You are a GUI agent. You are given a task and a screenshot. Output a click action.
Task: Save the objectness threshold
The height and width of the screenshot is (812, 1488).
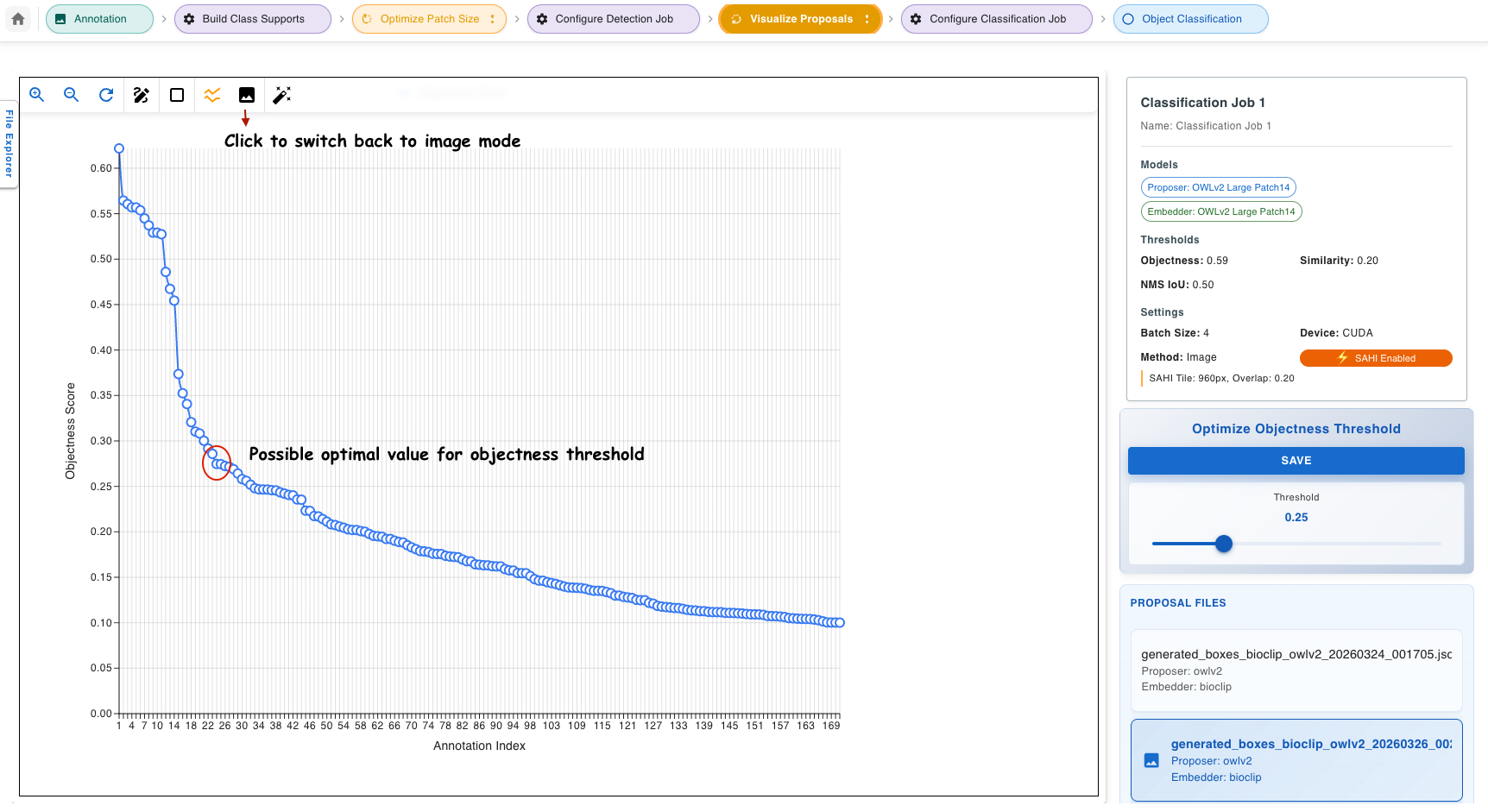tap(1296, 461)
